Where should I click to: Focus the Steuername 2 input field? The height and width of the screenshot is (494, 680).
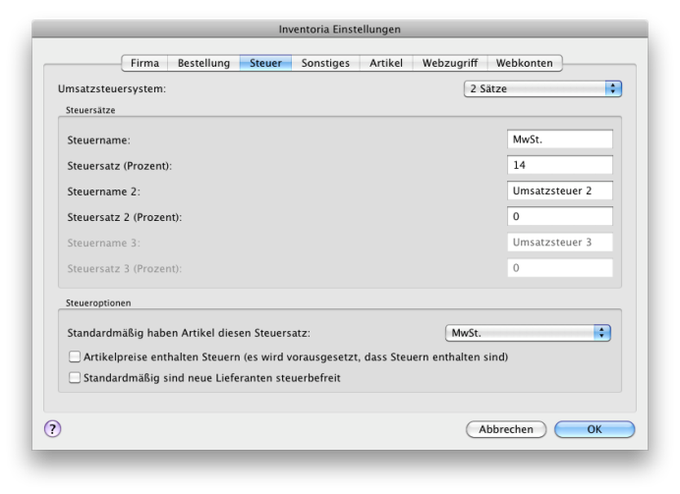560,191
